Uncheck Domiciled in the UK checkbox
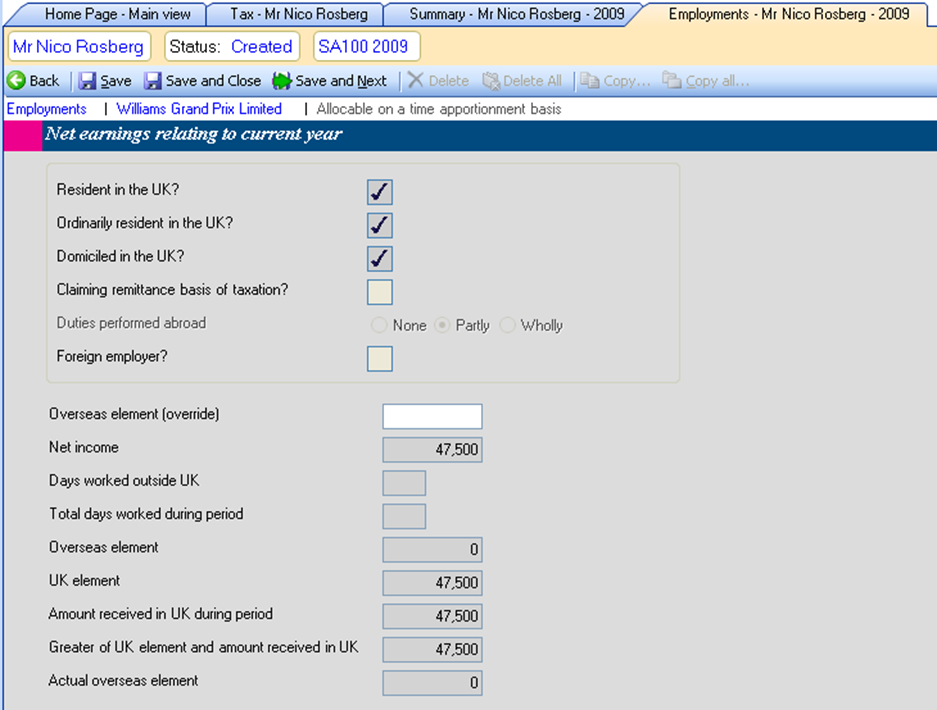937x710 pixels. (x=379, y=259)
